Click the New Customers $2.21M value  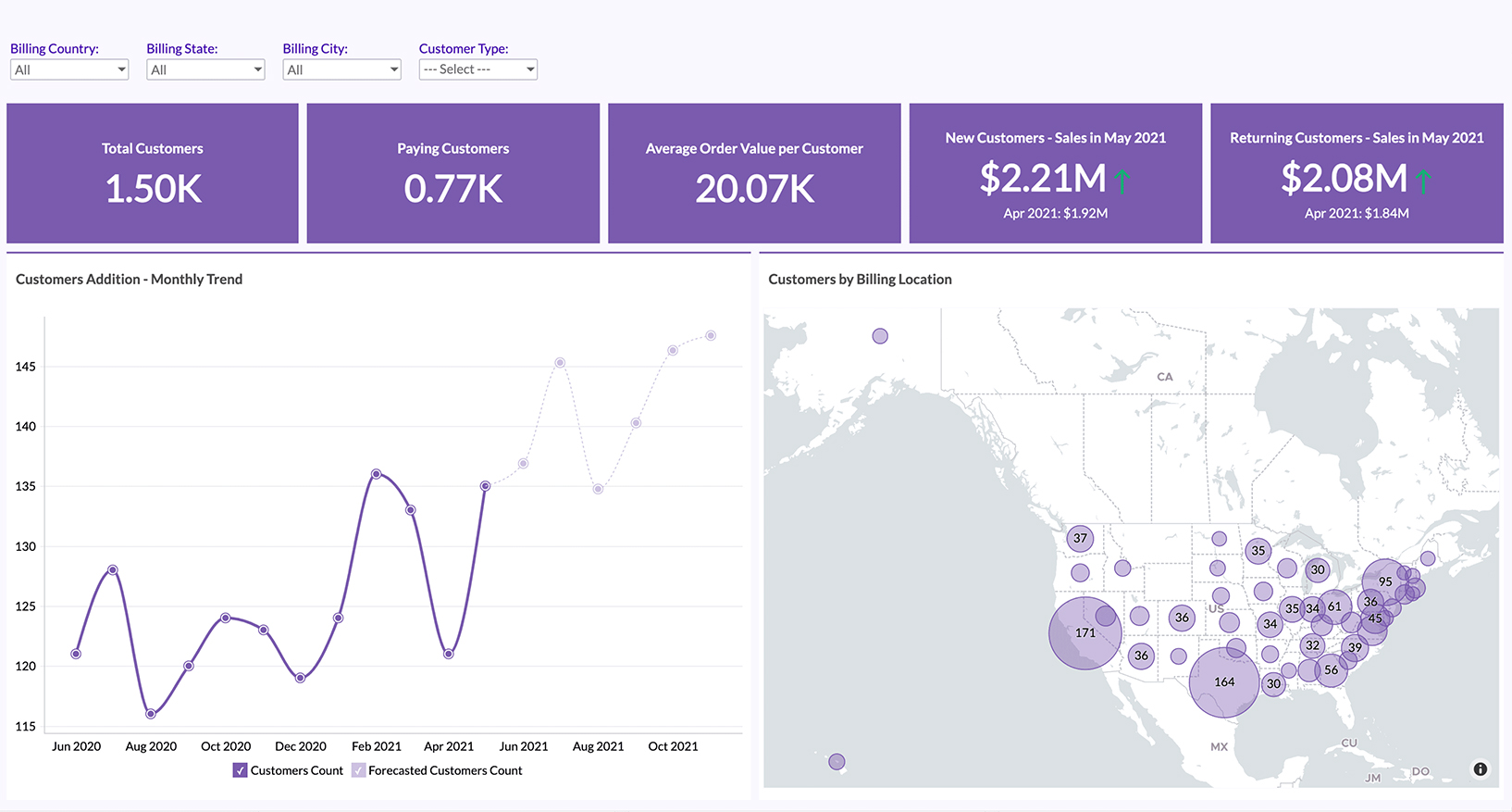click(x=1043, y=178)
